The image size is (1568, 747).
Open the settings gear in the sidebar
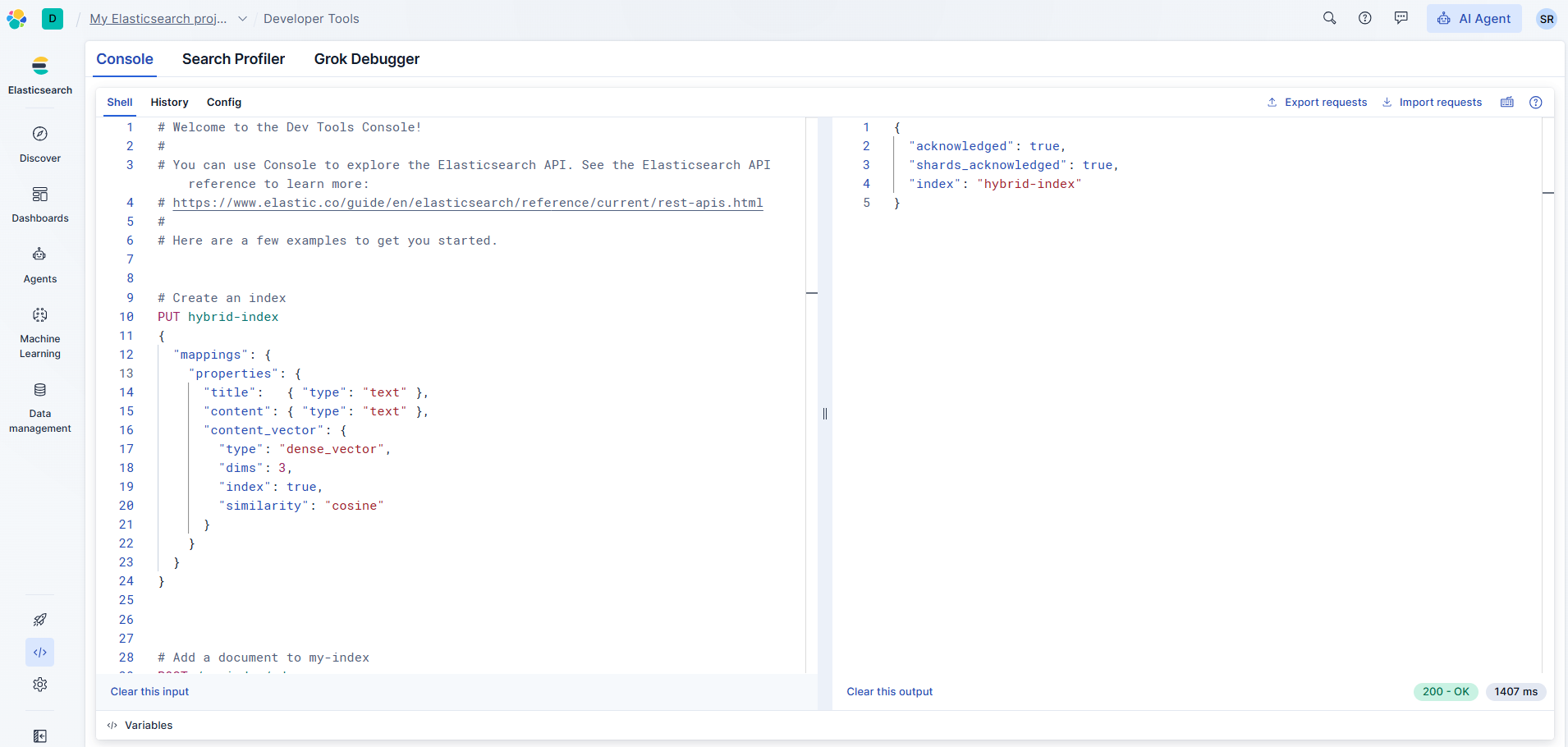(40, 685)
